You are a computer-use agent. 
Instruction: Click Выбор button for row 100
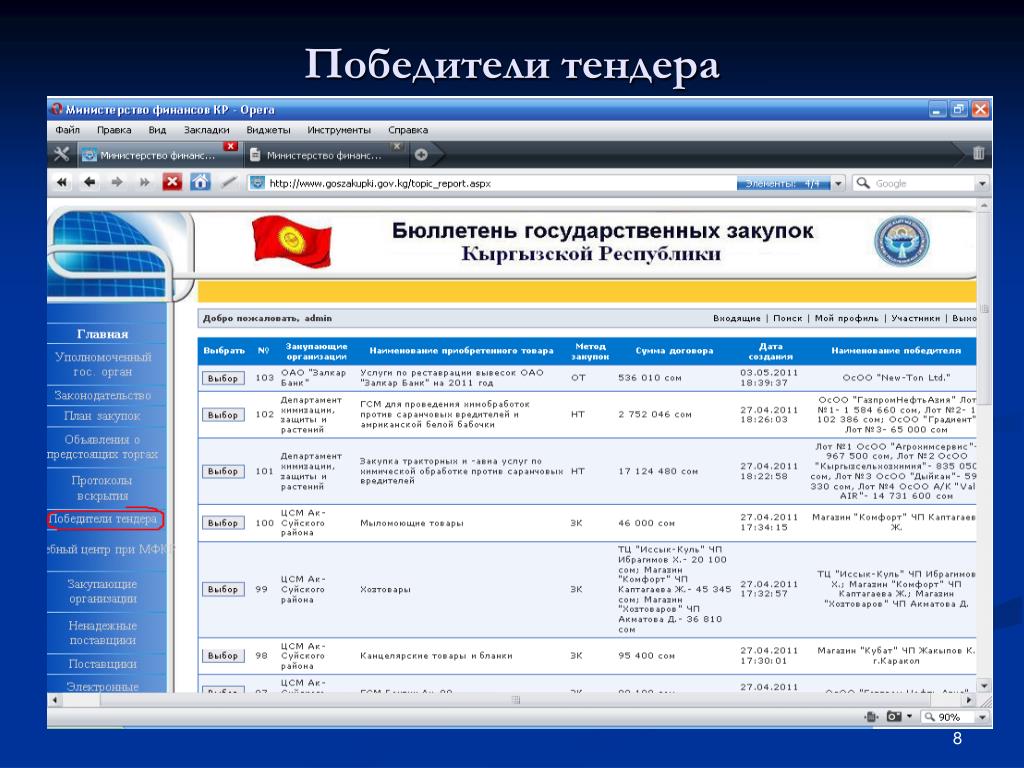(223, 522)
